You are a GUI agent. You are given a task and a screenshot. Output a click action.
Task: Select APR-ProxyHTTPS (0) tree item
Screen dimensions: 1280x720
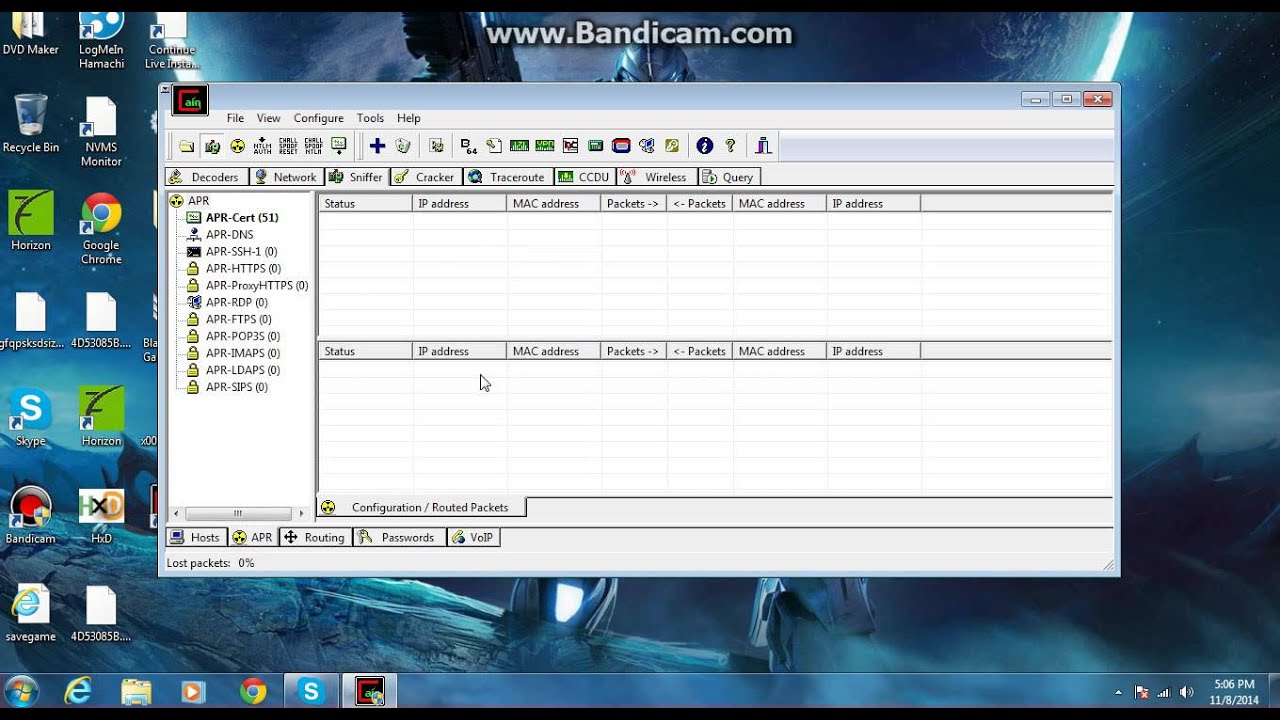point(257,286)
